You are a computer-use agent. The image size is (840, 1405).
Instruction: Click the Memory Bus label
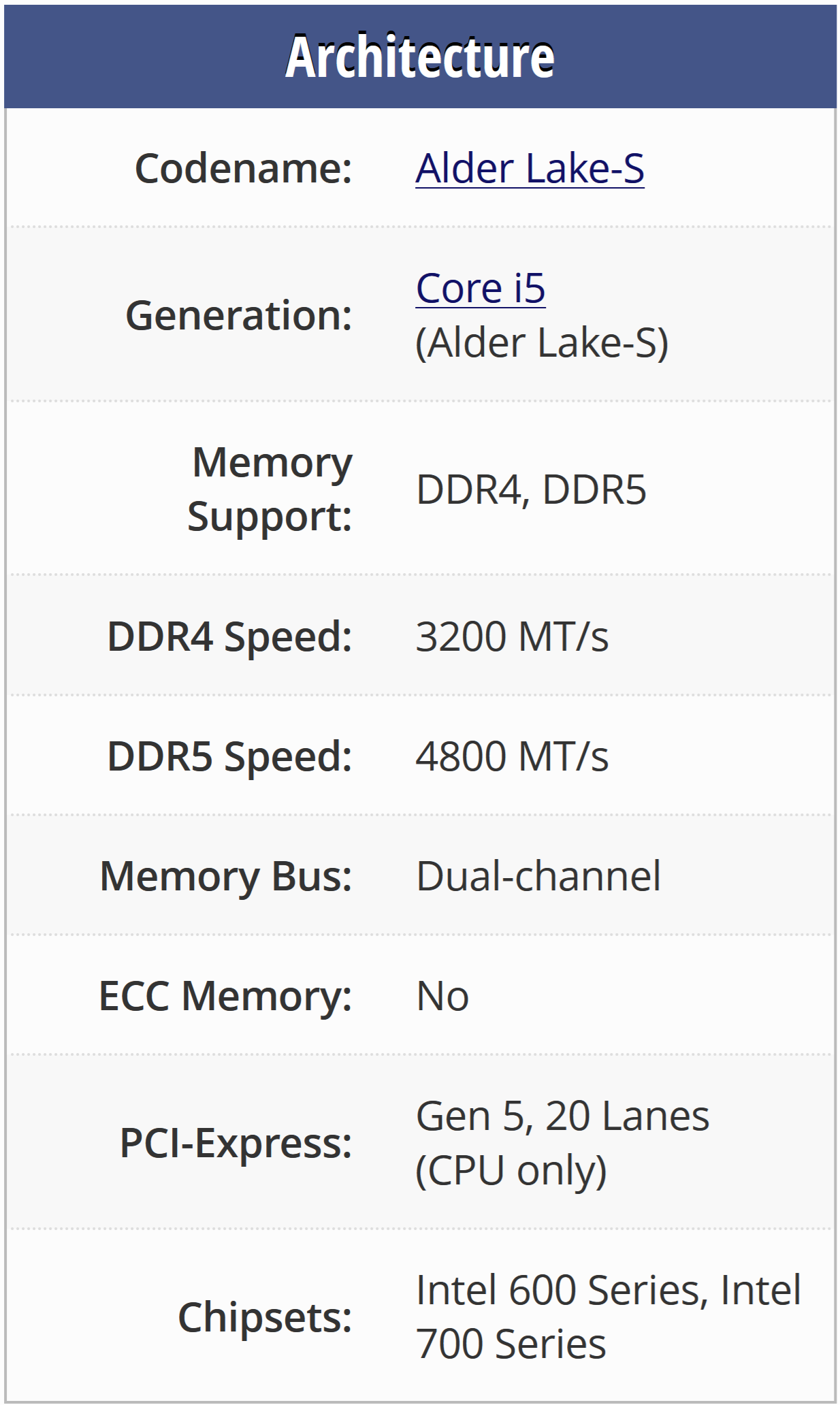tap(226, 876)
